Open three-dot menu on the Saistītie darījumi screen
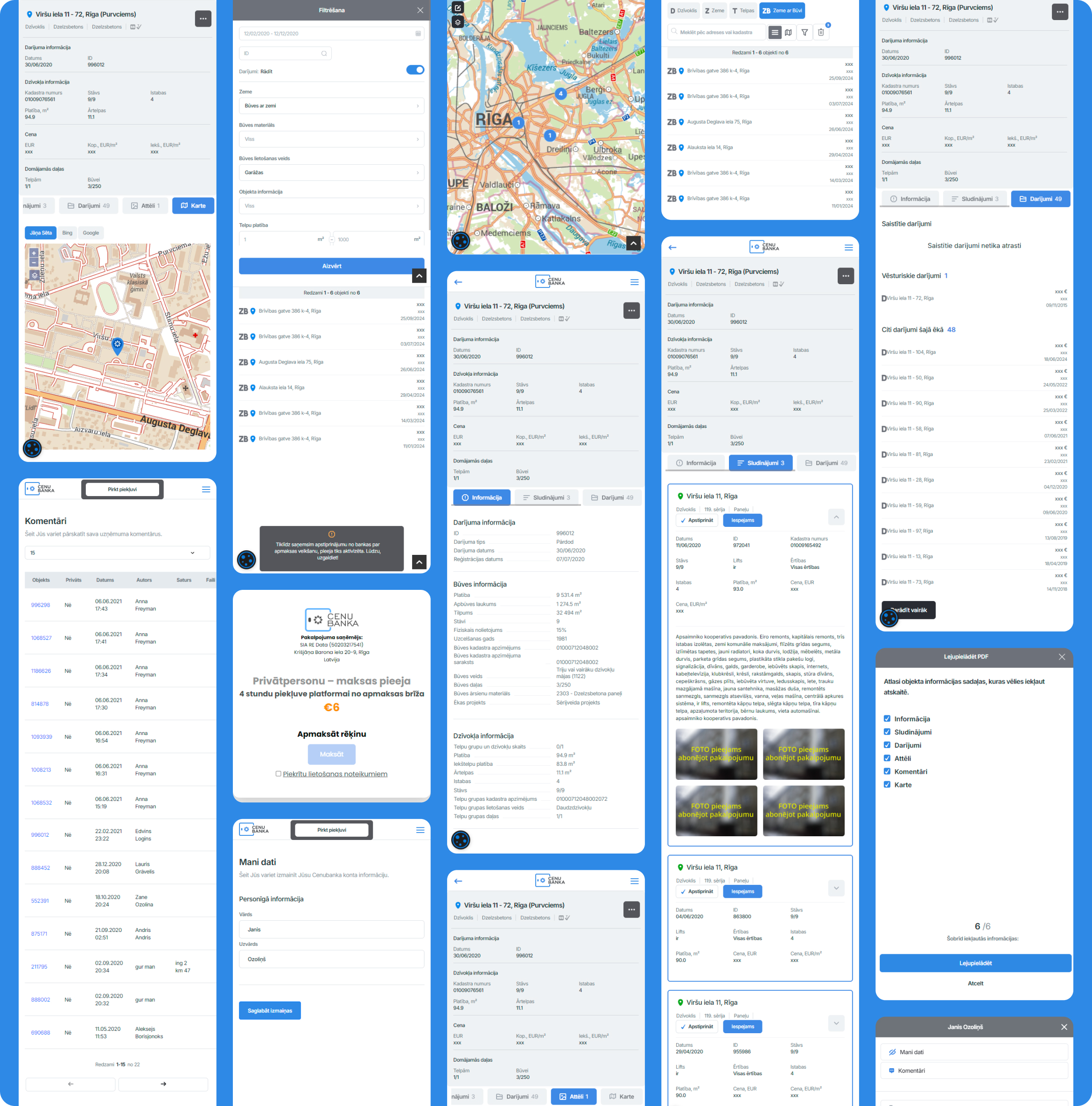Screen dimensions: 1092x1106 pyautogui.click(x=1060, y=12)
